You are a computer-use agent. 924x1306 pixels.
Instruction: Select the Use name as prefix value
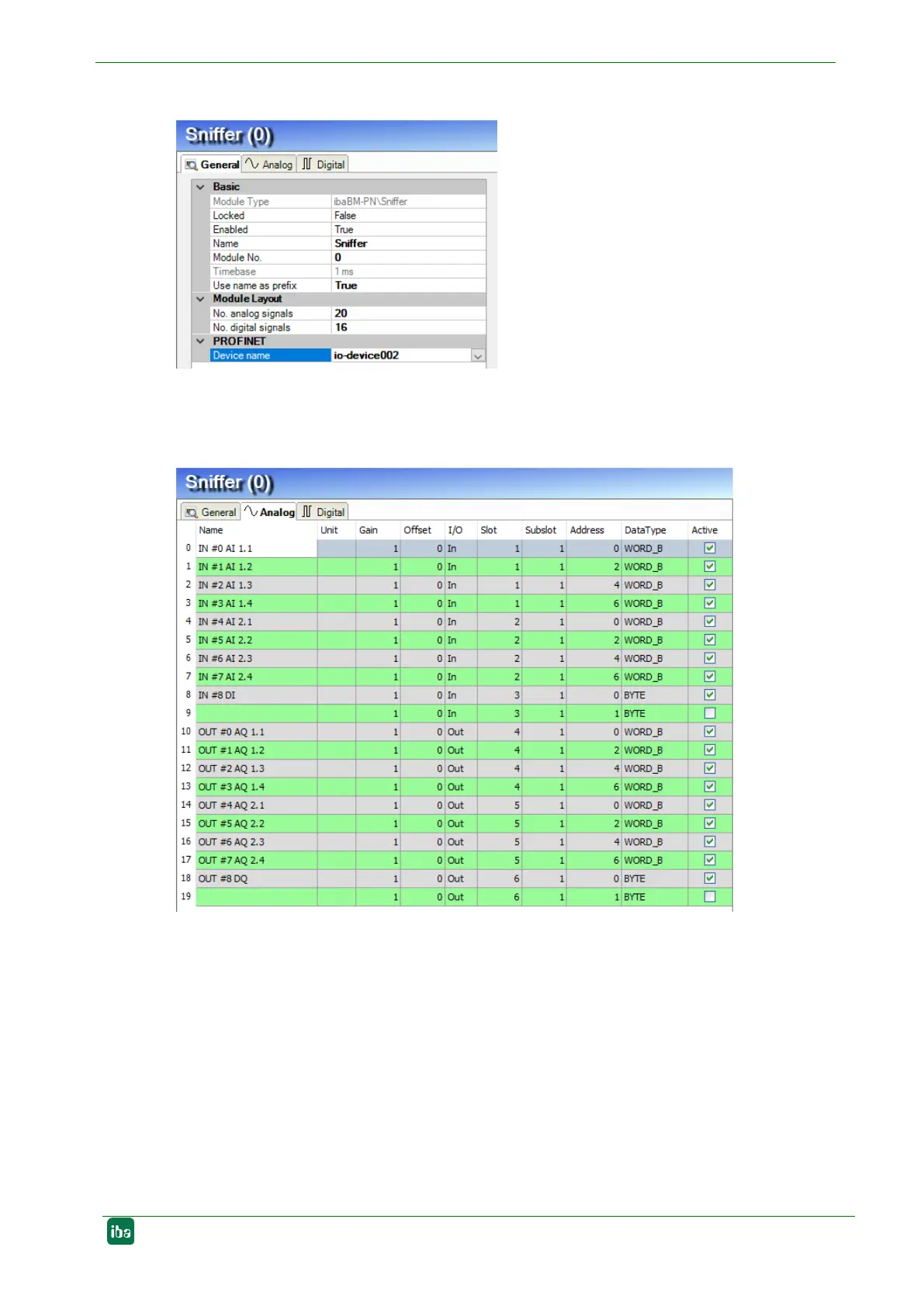pos(408,286)
